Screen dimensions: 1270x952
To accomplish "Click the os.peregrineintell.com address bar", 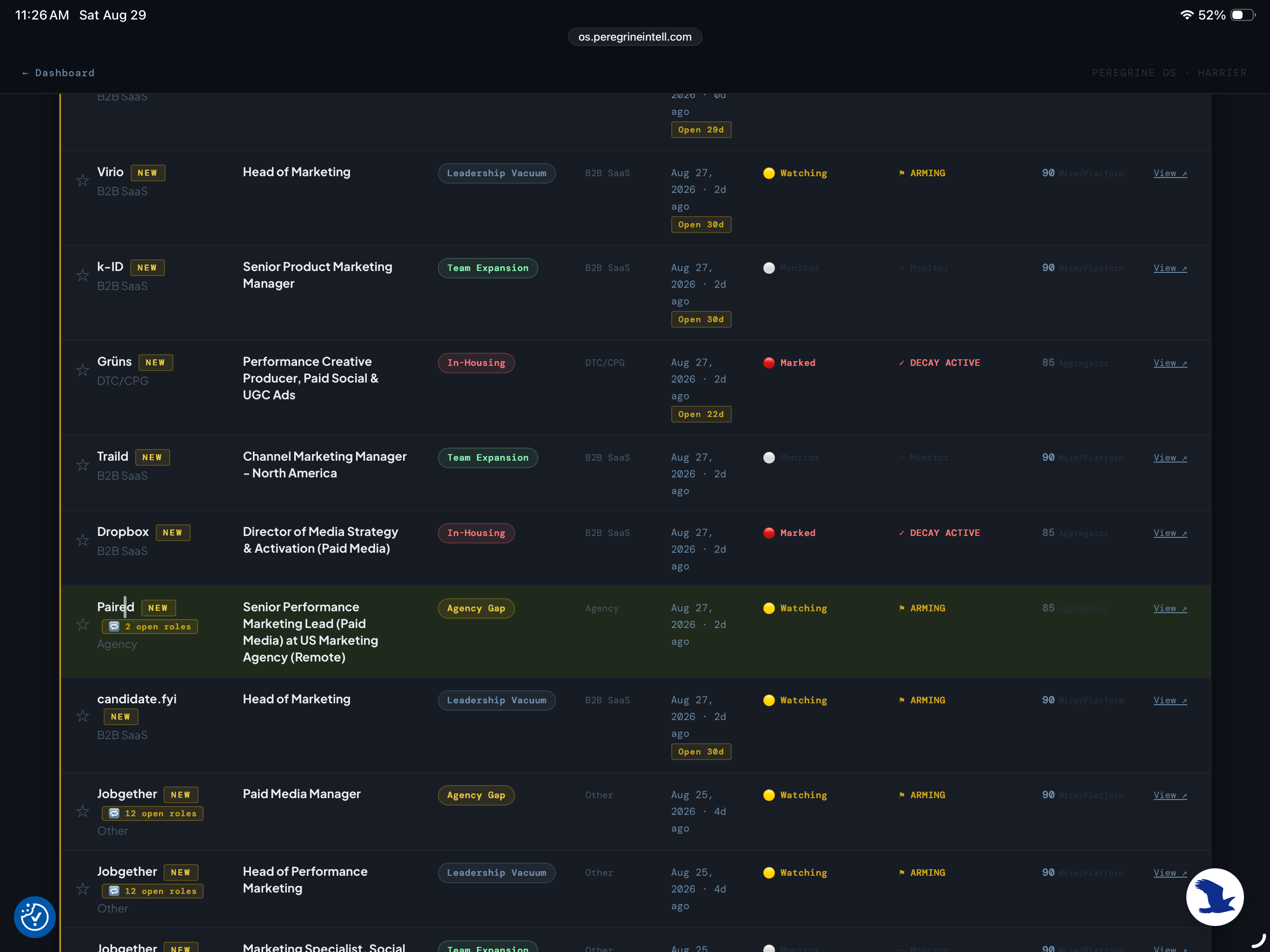I will pyautogui.click(x=635, y=37).
